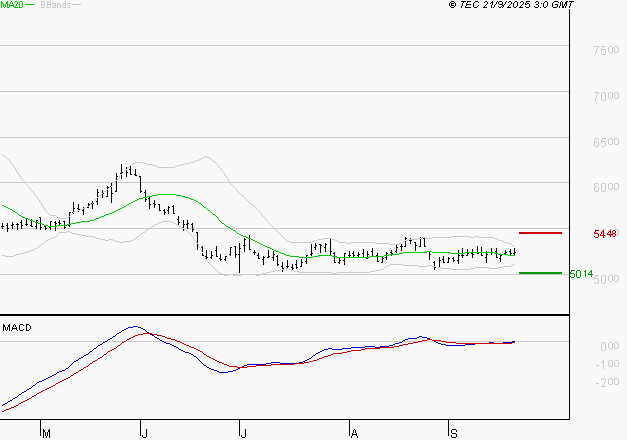The width and height of the screenshot is (627, 440).
Task: Select the 5014 support price label
Action: click(x=581, y=274)
